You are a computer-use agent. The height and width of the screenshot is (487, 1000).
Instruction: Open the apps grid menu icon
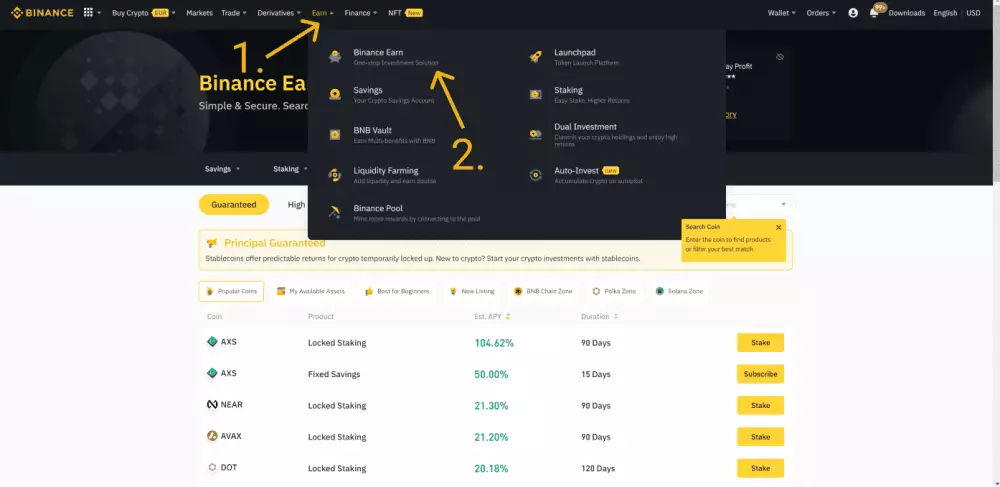pyautogui.click(x=88, y=13)
